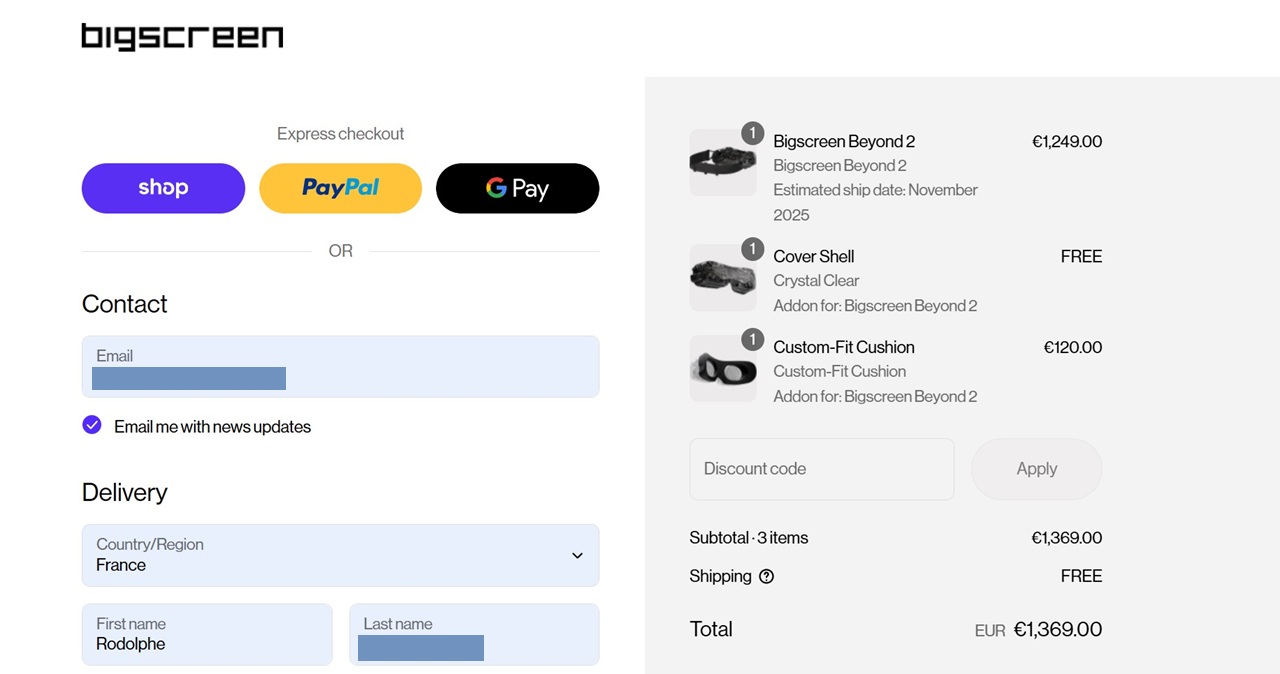This screenshot has height=674, width=1280.
Task: Pay with Shop Pay button
Action: (x=163, y=188)
